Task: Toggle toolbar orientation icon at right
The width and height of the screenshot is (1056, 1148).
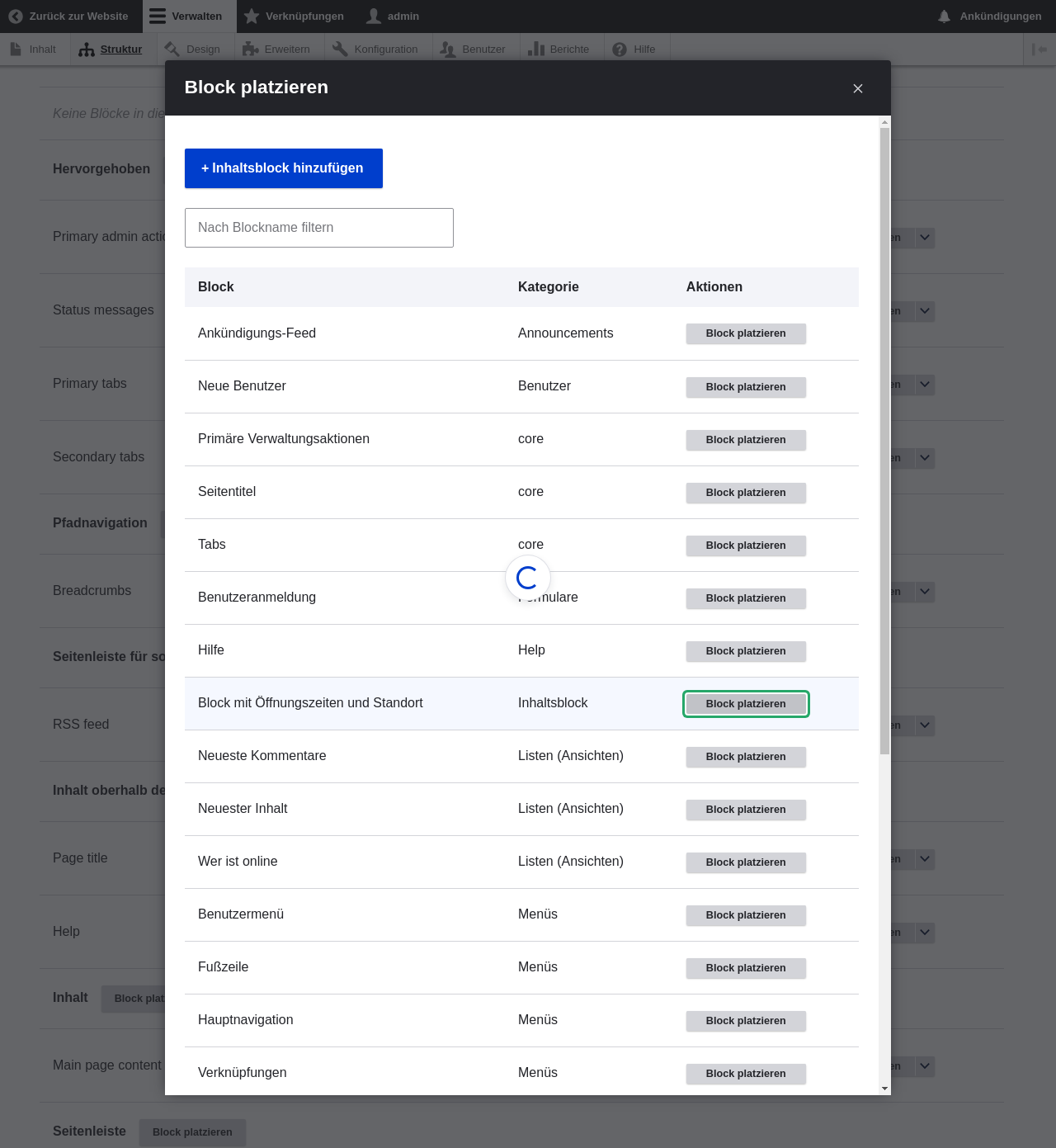Action: (x=1039, y=50)
